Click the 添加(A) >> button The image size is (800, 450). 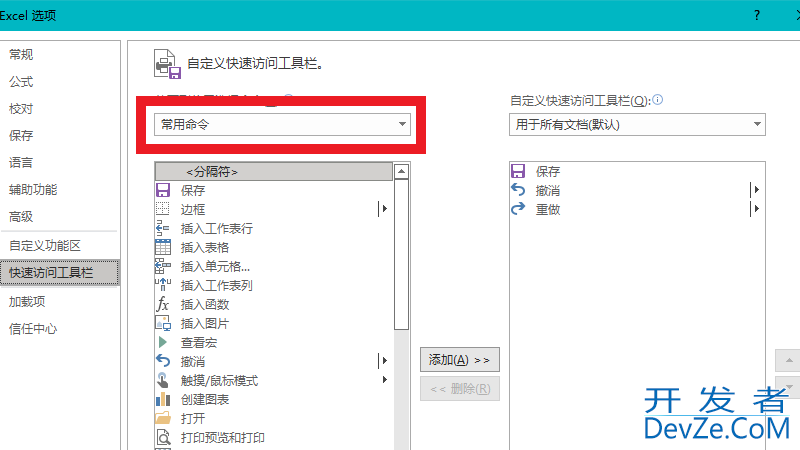[460, 360]
